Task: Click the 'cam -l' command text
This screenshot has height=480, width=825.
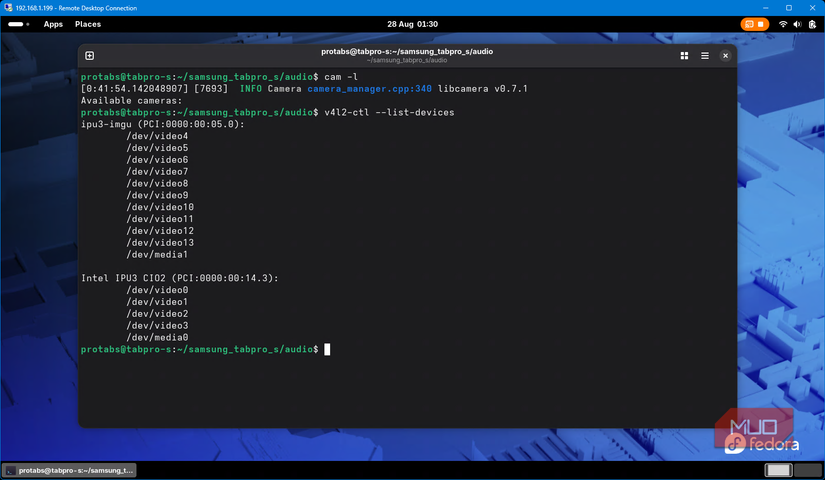Action: point(341,77)
